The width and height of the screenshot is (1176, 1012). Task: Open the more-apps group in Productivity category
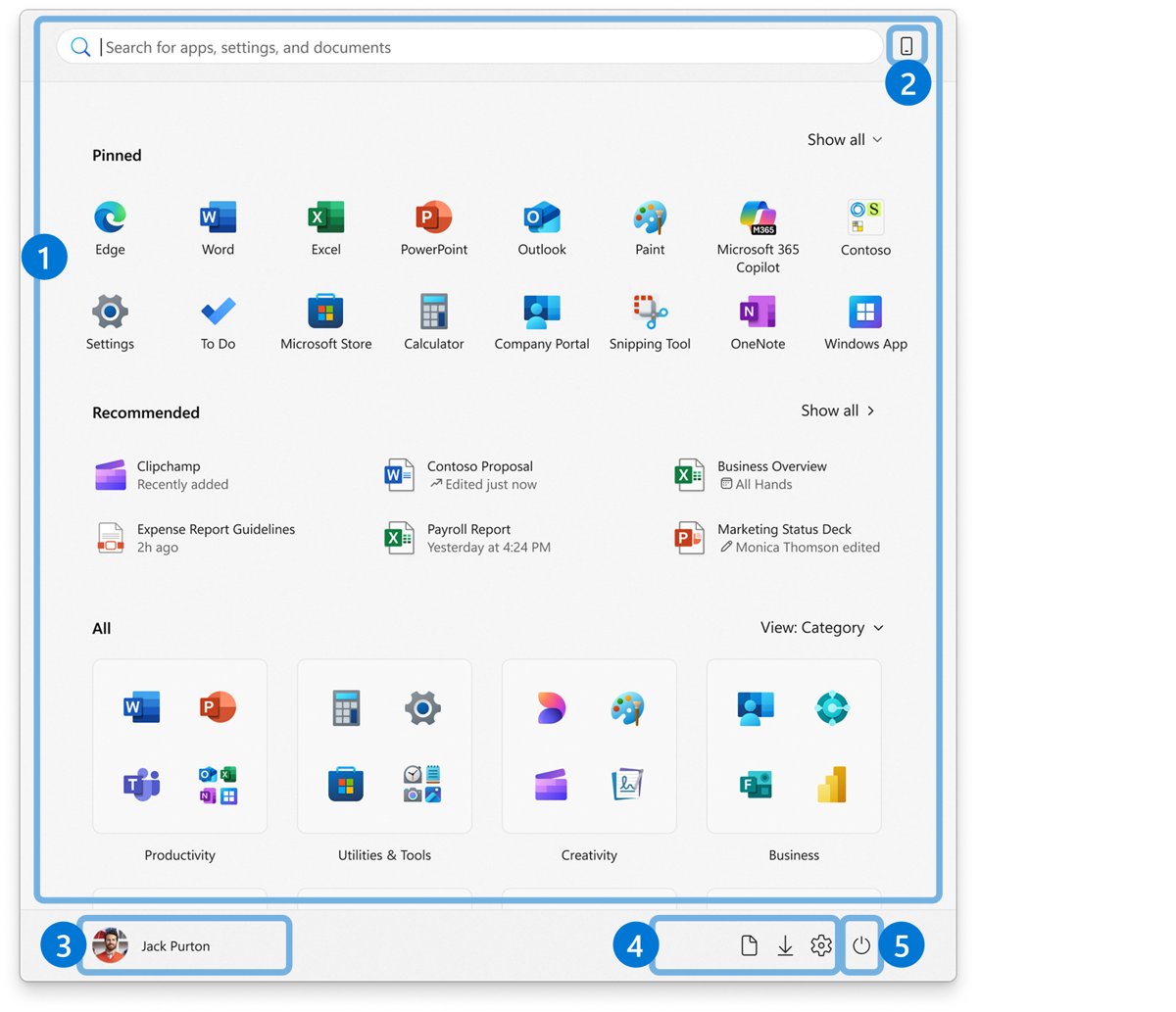[x=218, y=784]
